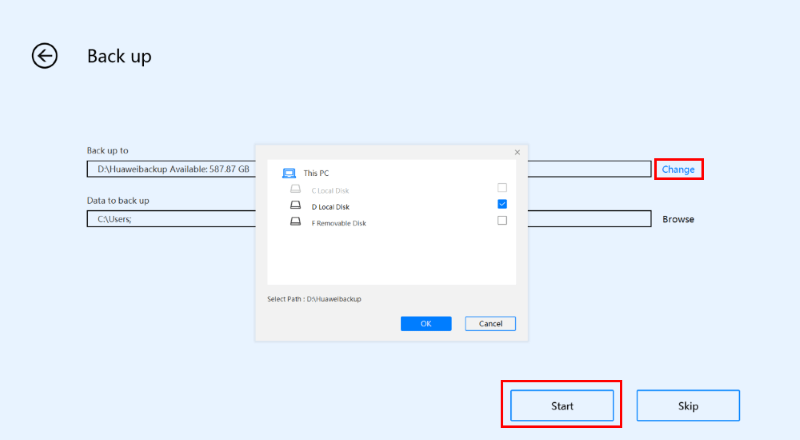Confirm the path with OK button
800x440 pixels.
click(x=426, y=324)
